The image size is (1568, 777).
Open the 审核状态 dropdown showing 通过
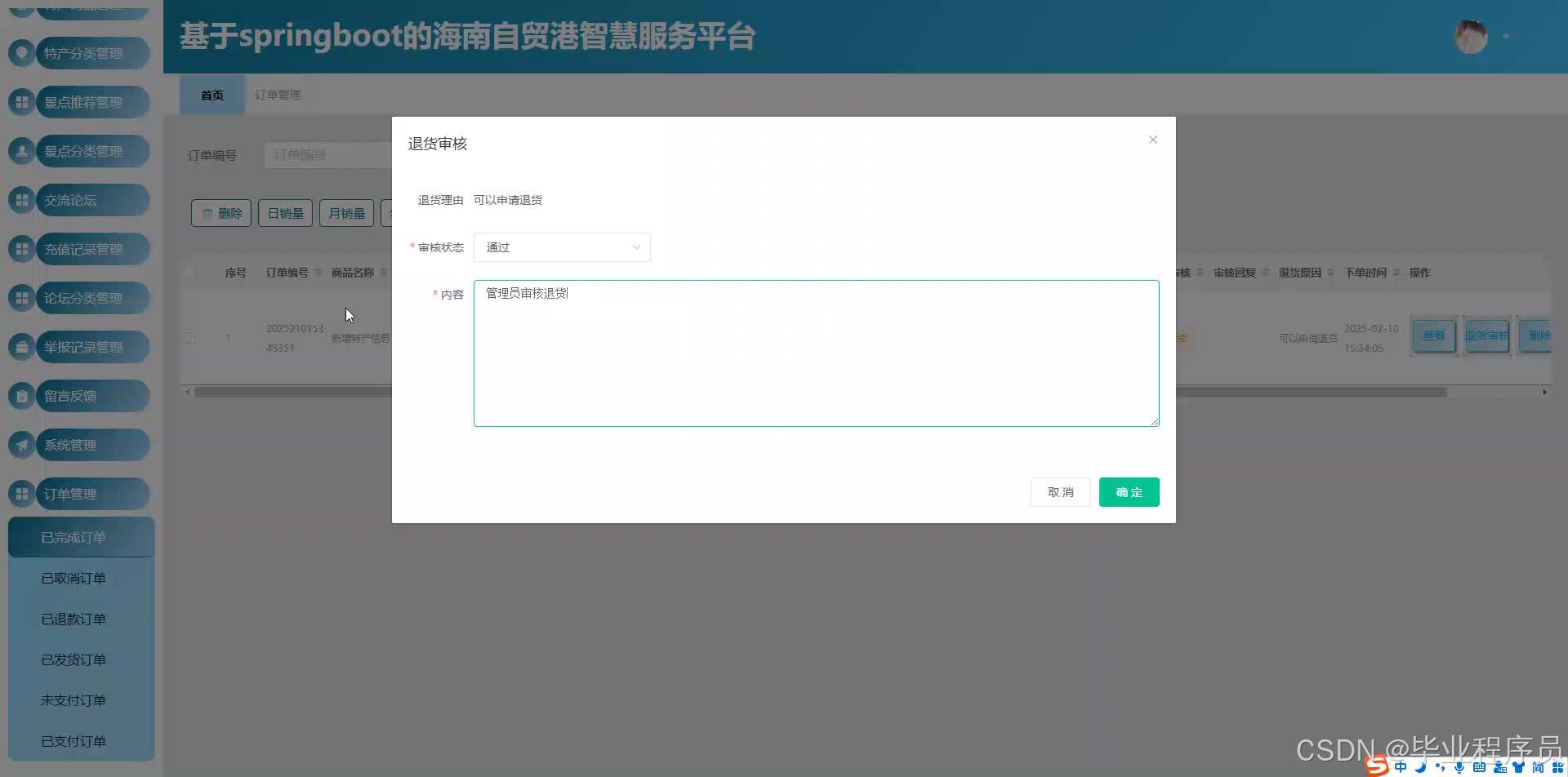click(561, 247)
